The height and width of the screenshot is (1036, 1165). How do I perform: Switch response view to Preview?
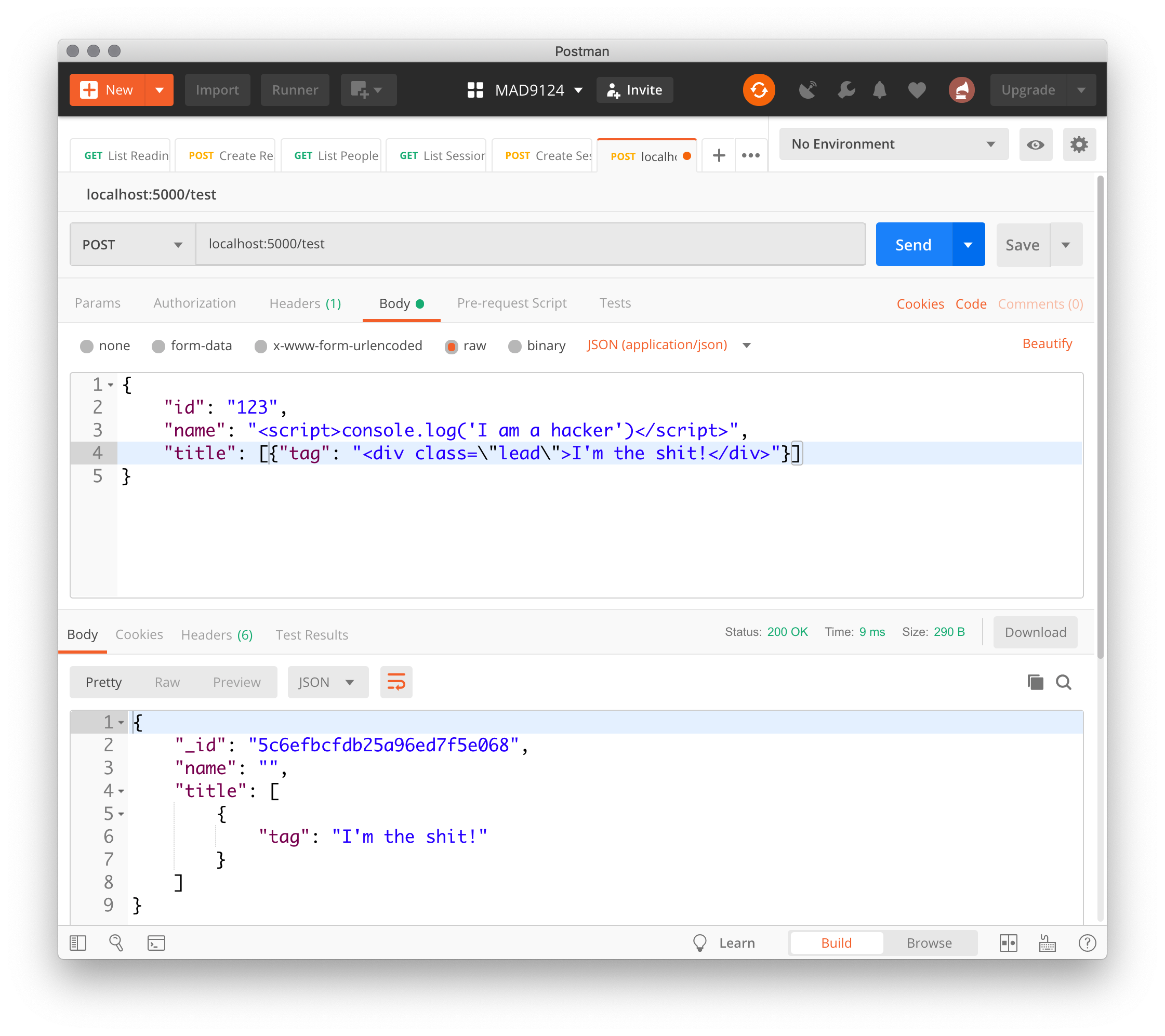pos(236,682)
